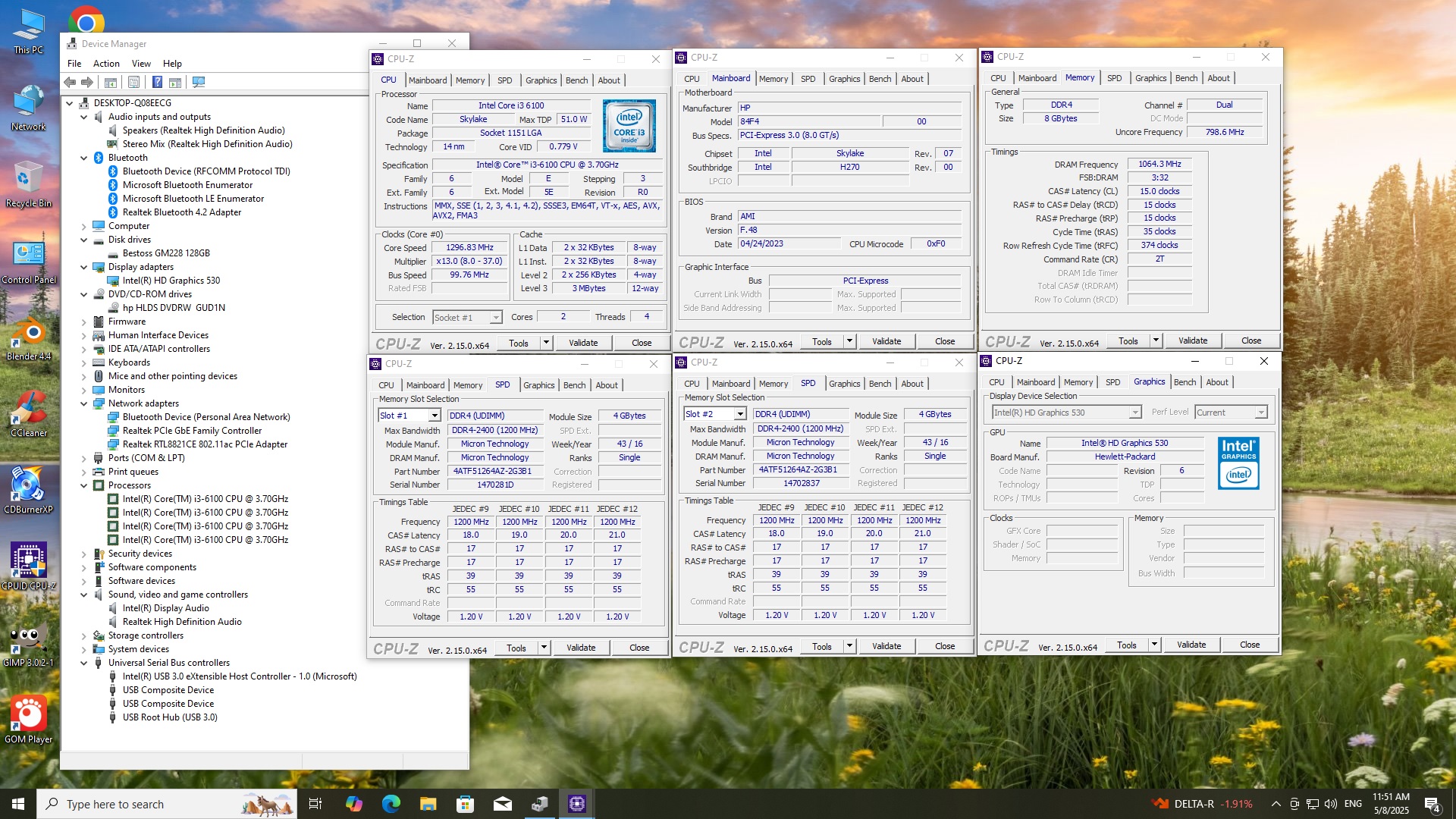
Task: Switch to About tab in the Memory tab window
Action: 1219,78
